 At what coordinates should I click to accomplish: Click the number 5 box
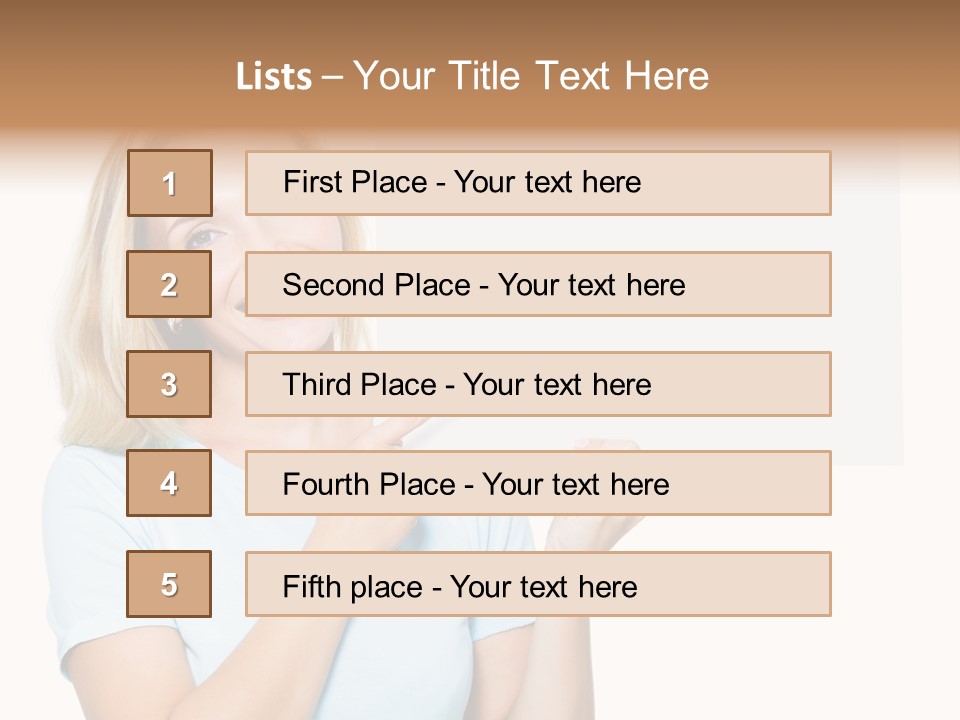click(x=169, y=584)
